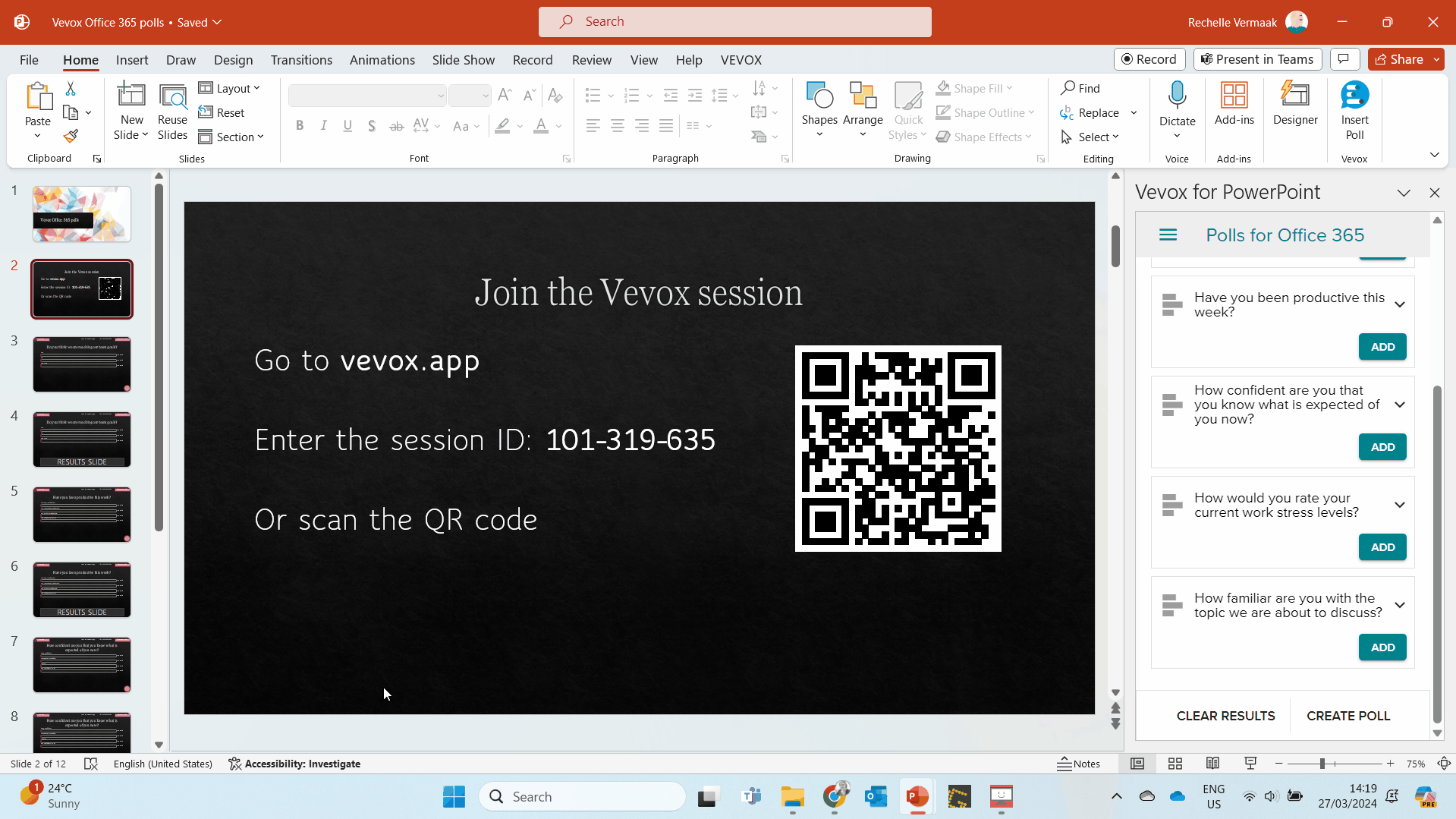Select slide 5 thumbnail in the slide panel

coord(81,514)
